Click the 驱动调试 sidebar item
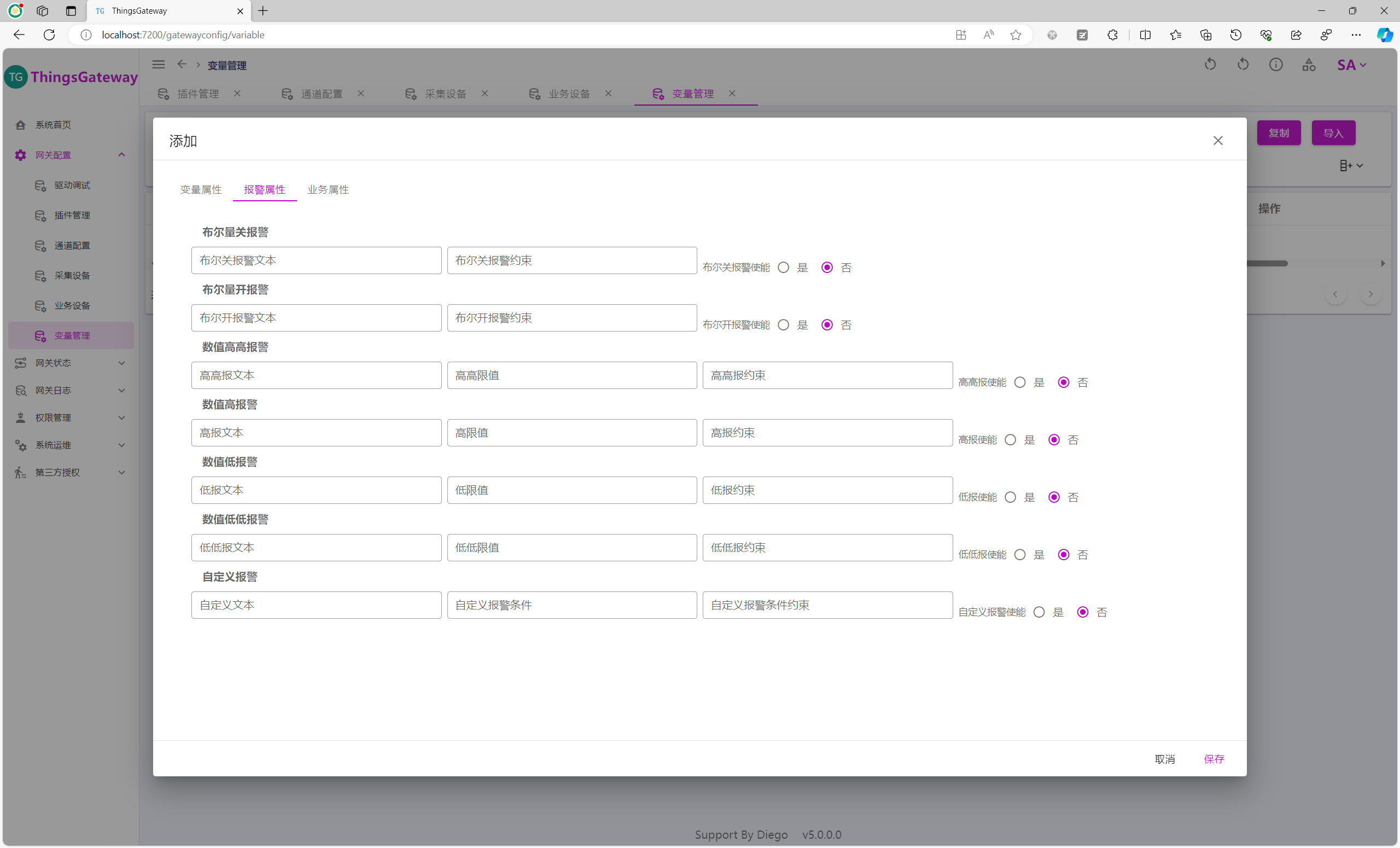 coord(72,185)
